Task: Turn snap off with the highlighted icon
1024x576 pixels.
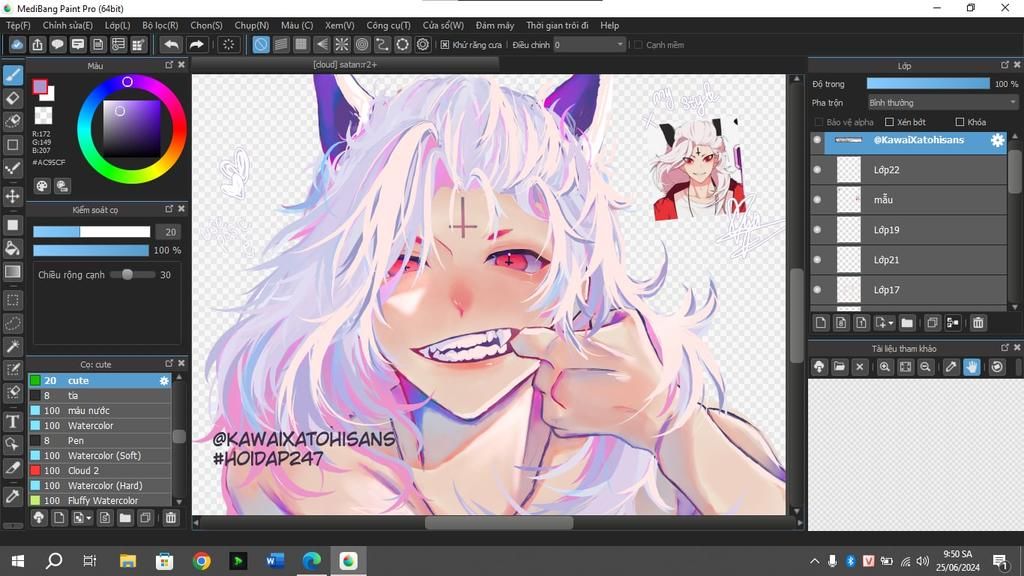Action: (x=261, y=44)
